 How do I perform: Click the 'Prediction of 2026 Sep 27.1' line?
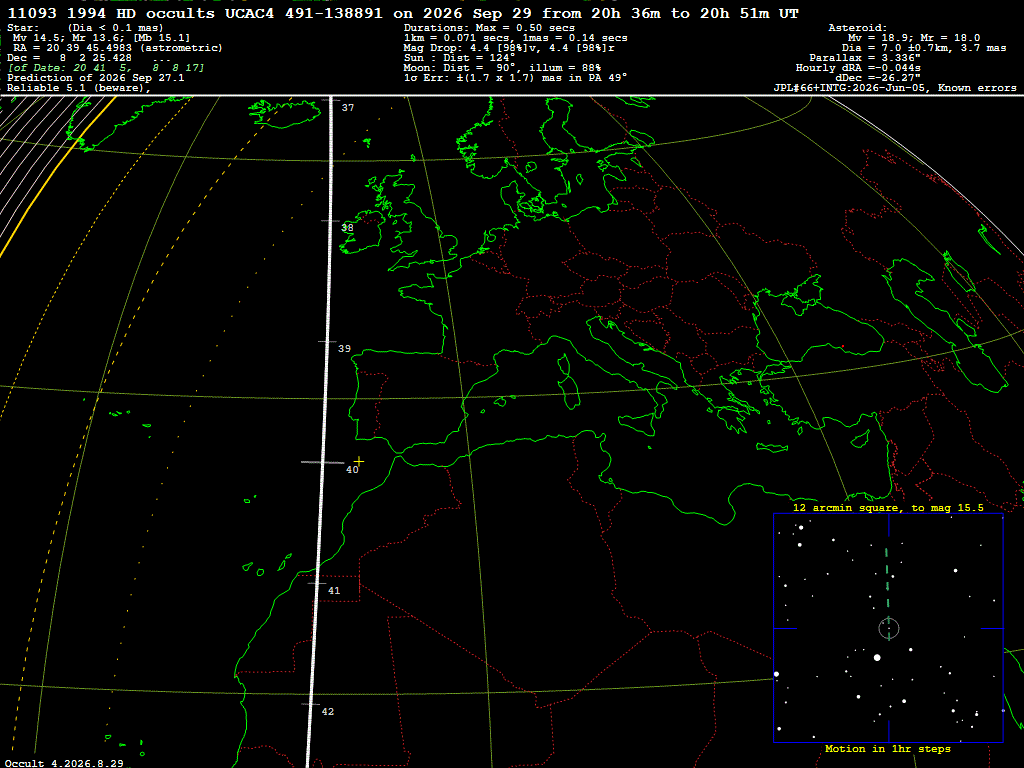click(95, 78)
